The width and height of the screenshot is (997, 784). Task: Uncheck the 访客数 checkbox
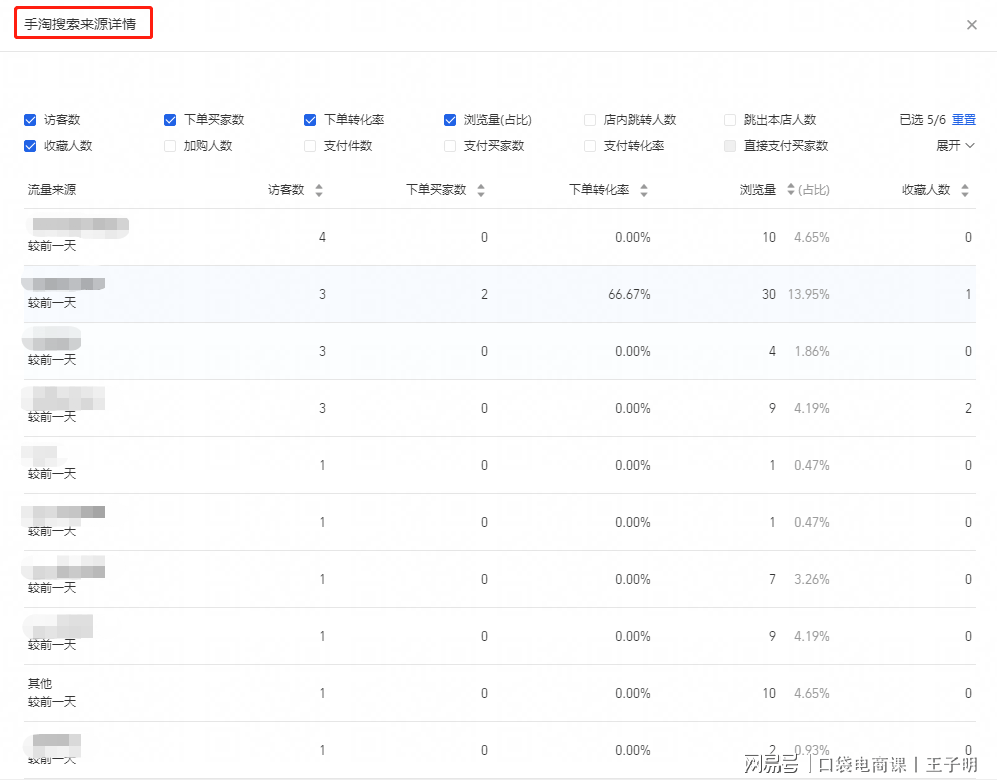[x=30, y=120]
